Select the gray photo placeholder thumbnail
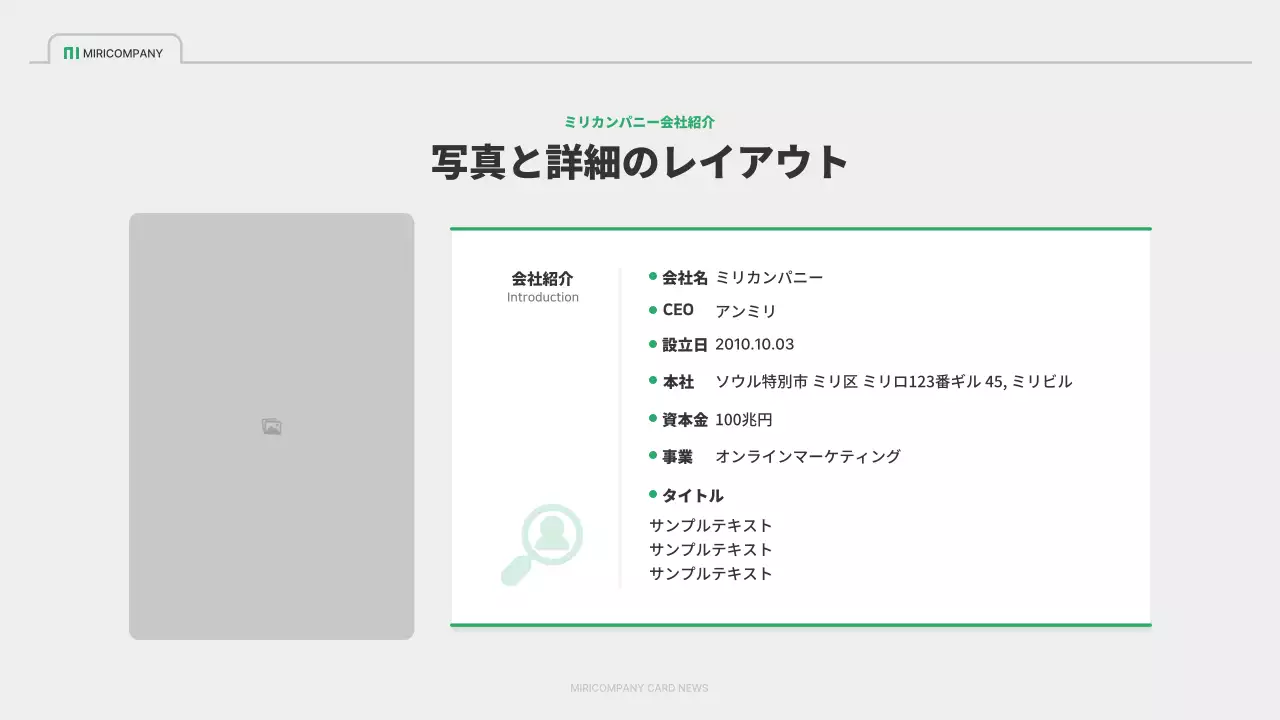The width and height of the screenshot is (1280, 720). (x=270, y=424)
